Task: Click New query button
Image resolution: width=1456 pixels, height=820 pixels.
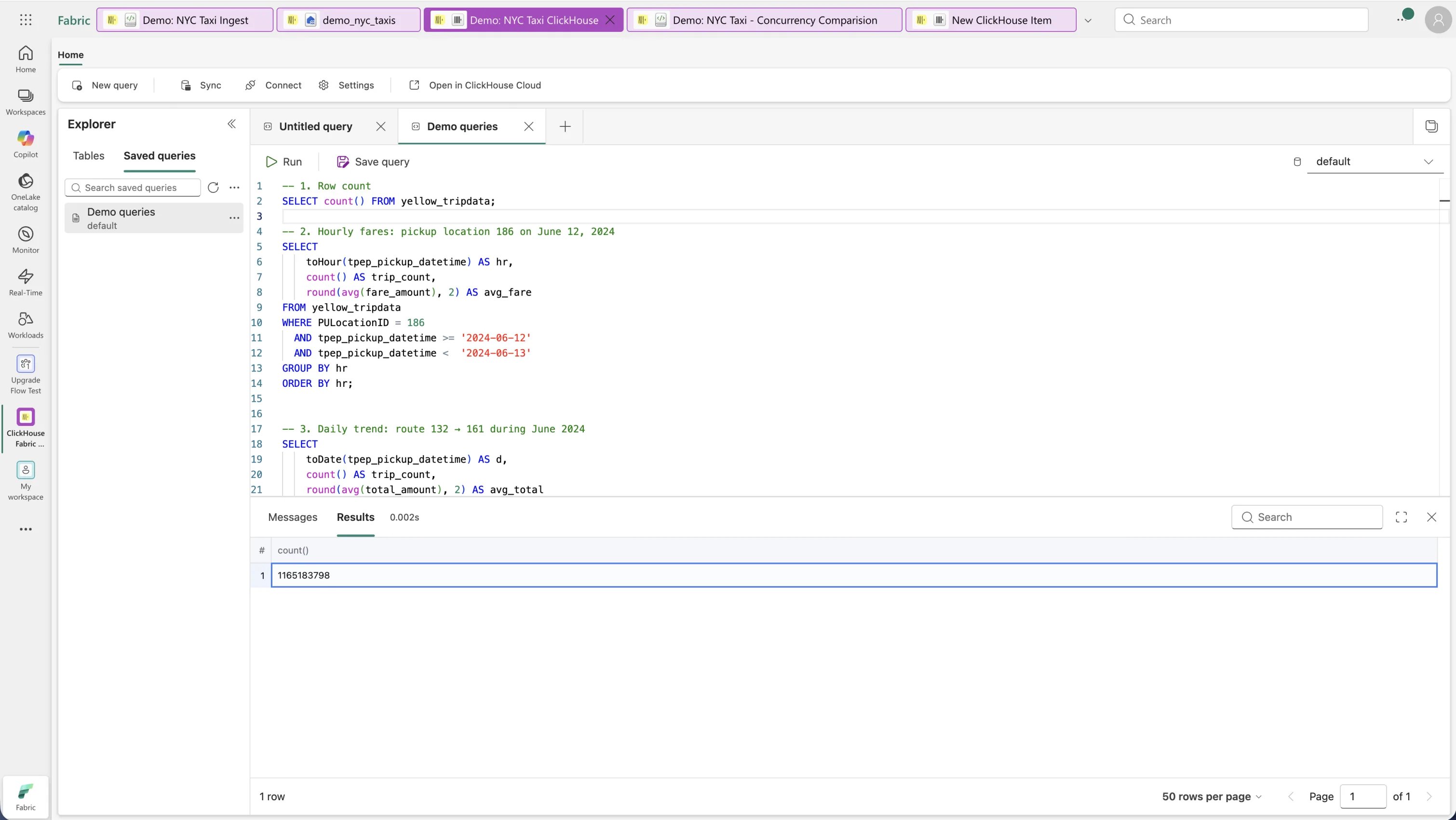Action: coord(105,85)
